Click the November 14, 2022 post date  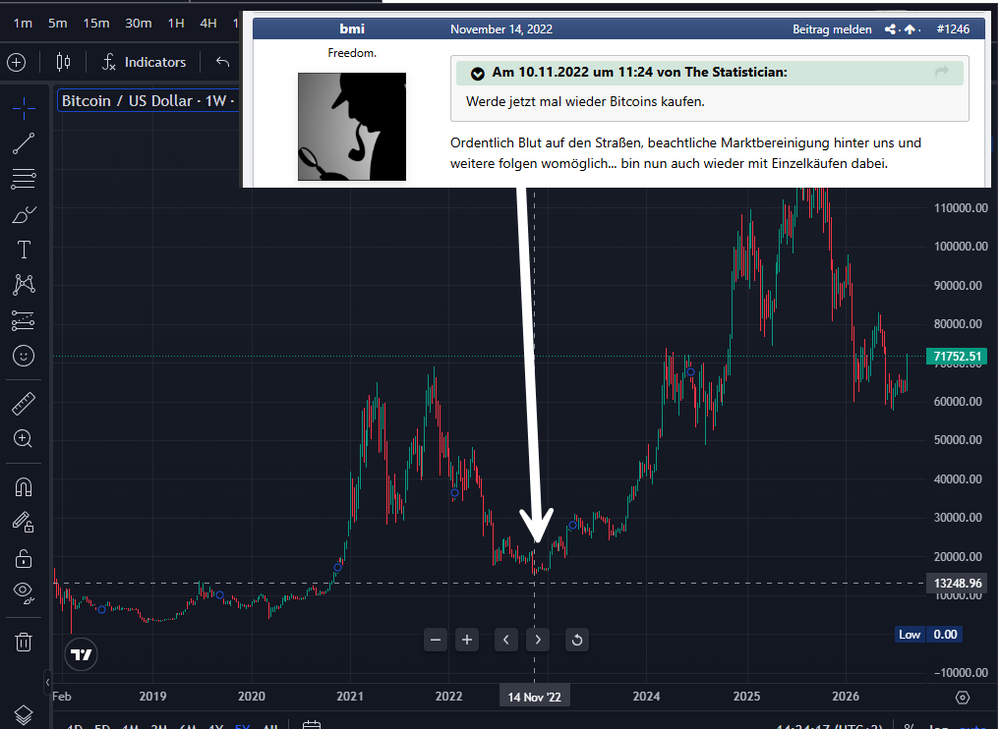[x=501, y=29]
